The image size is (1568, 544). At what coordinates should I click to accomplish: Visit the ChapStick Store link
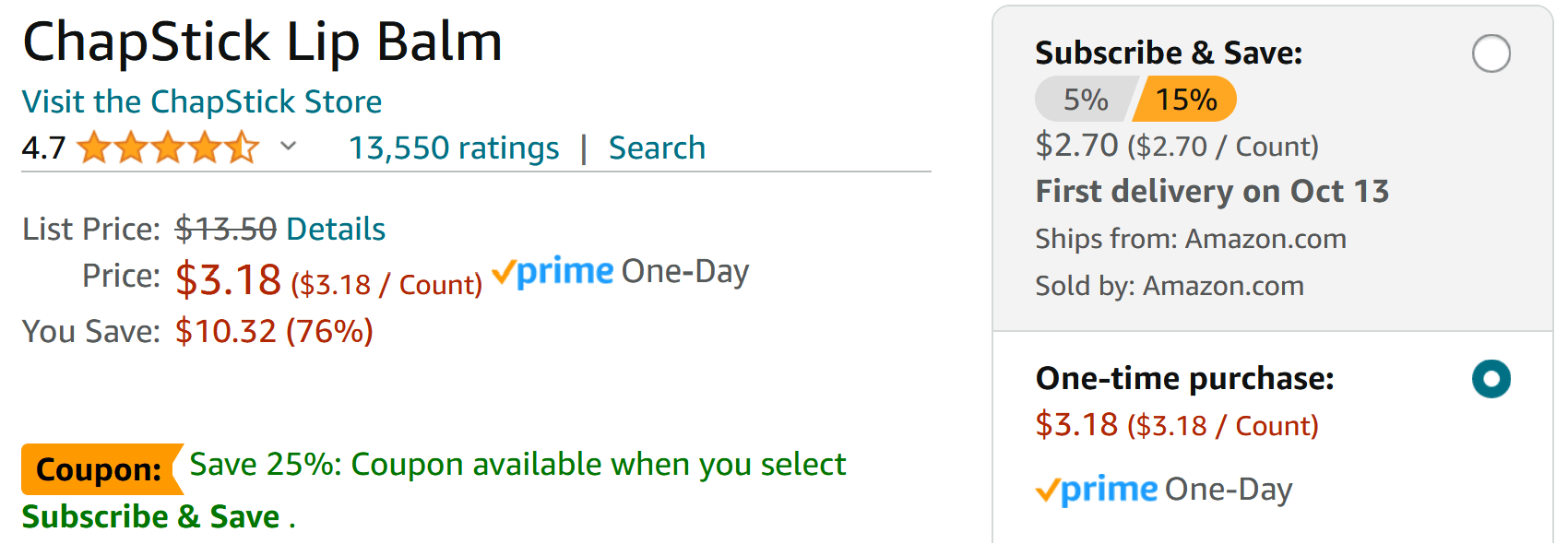201,101
